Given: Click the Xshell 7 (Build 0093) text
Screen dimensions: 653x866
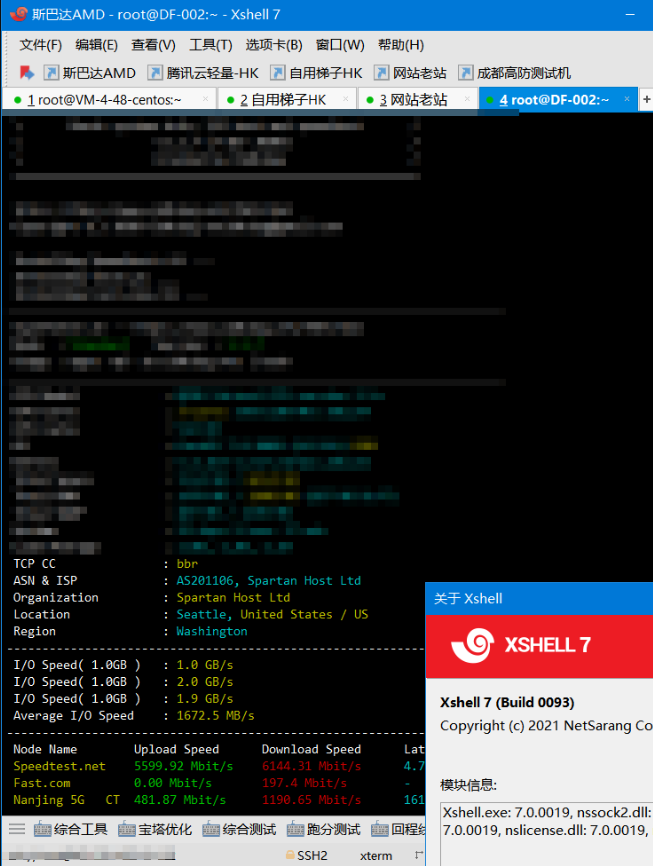Looking at the screenshot, I should tap(507, 702).
